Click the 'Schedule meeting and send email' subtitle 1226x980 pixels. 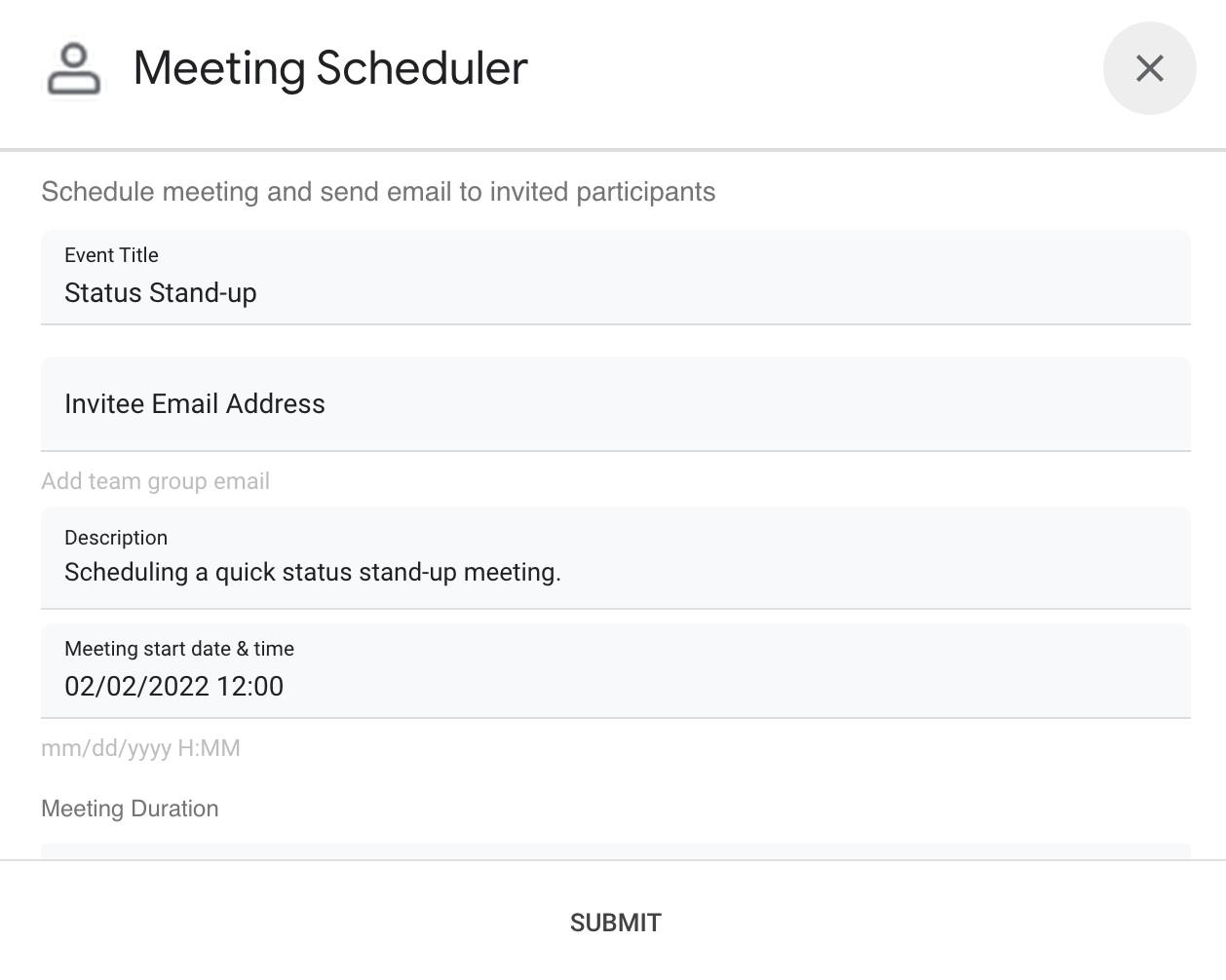tap(377, 191)
